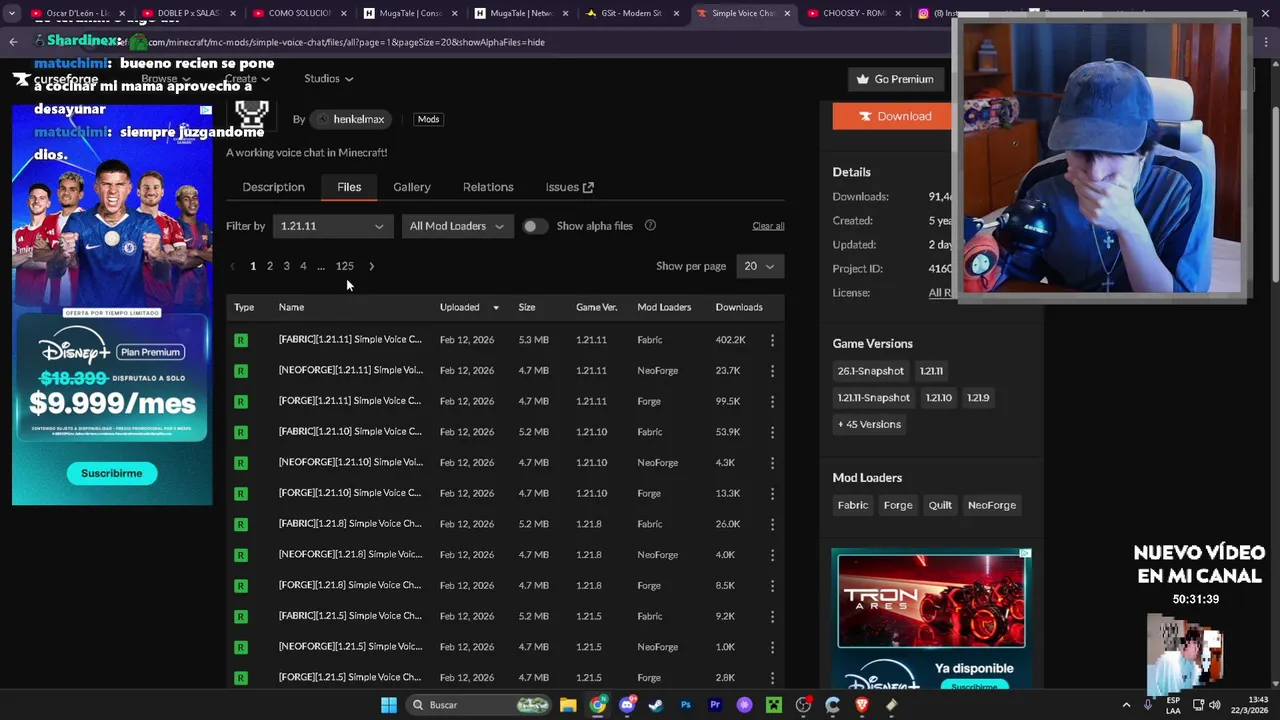Click Suscribirme on the Disney+ ad
1280x720 pixels.
tap(112, 473)
